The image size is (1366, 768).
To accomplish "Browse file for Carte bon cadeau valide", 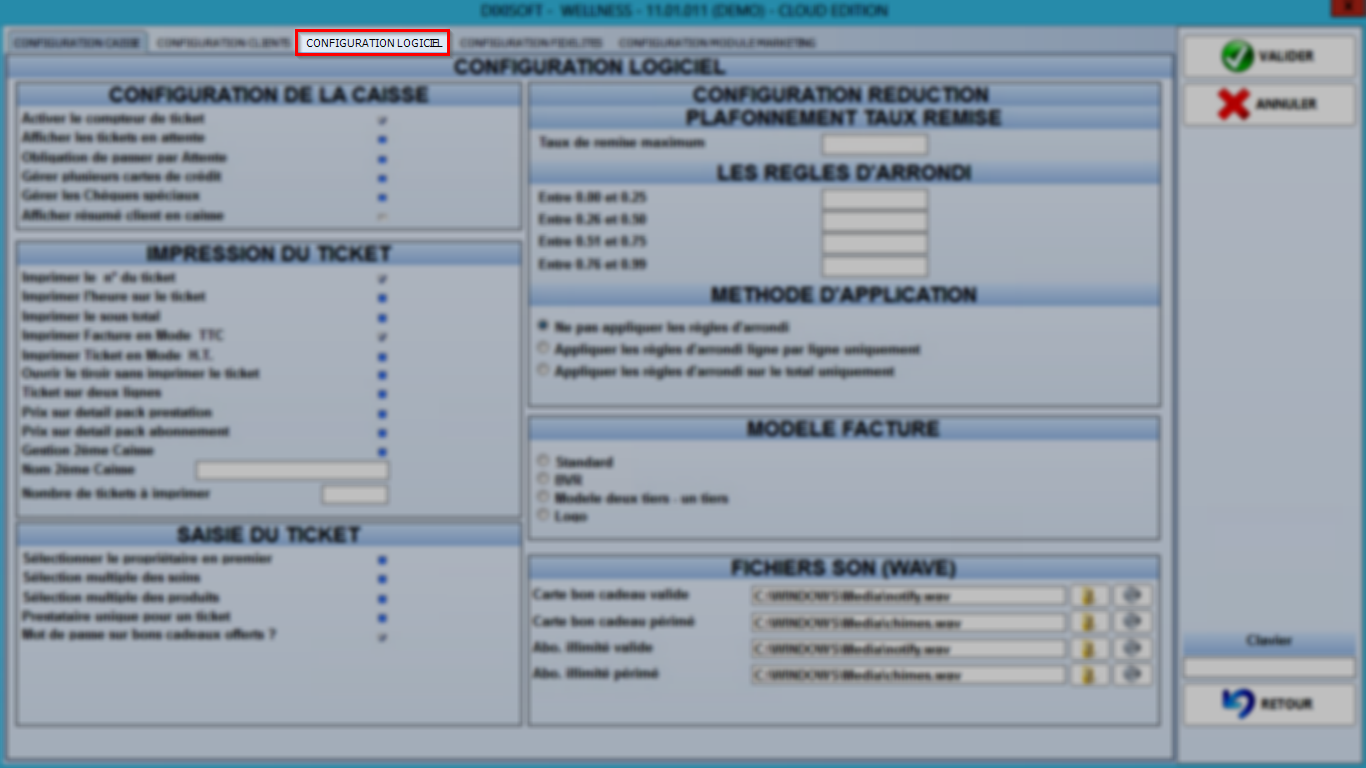I will (1090, 596).
